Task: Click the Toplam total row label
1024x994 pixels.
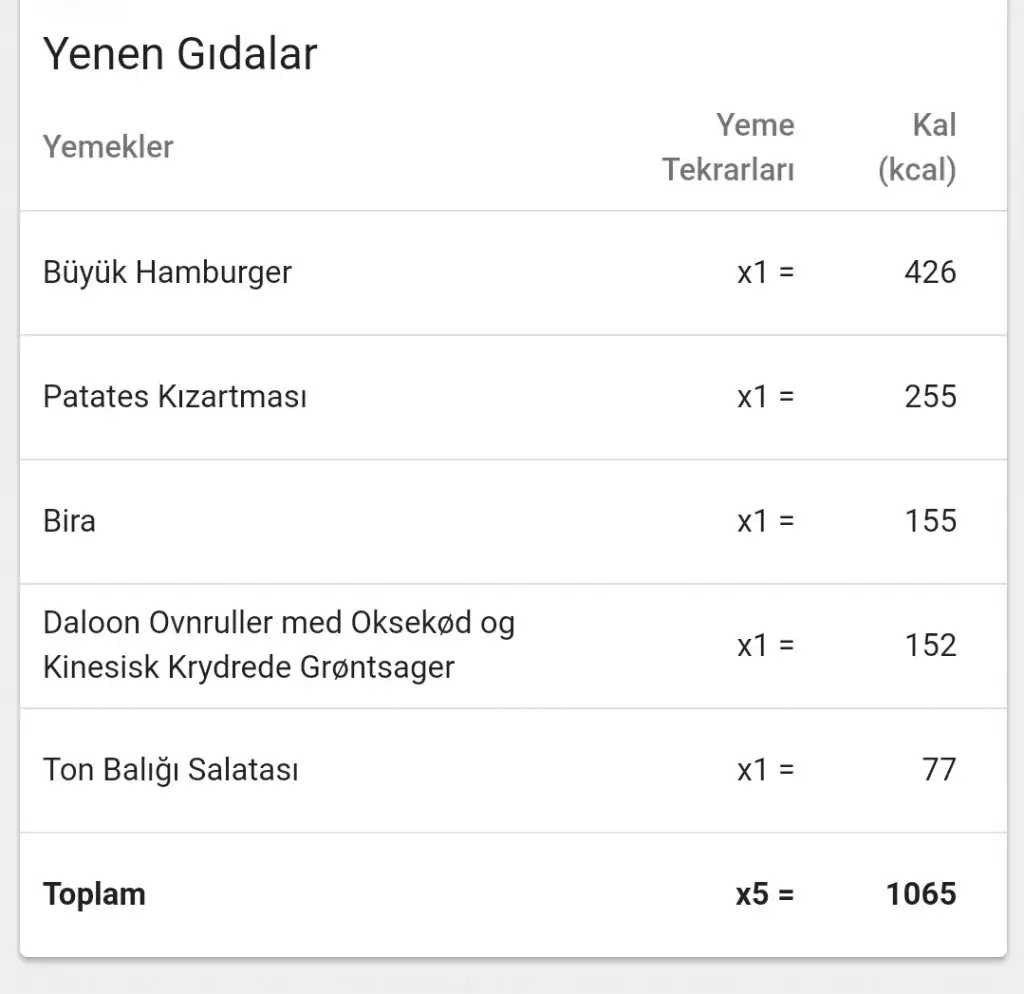Action: tap(94, 894)
